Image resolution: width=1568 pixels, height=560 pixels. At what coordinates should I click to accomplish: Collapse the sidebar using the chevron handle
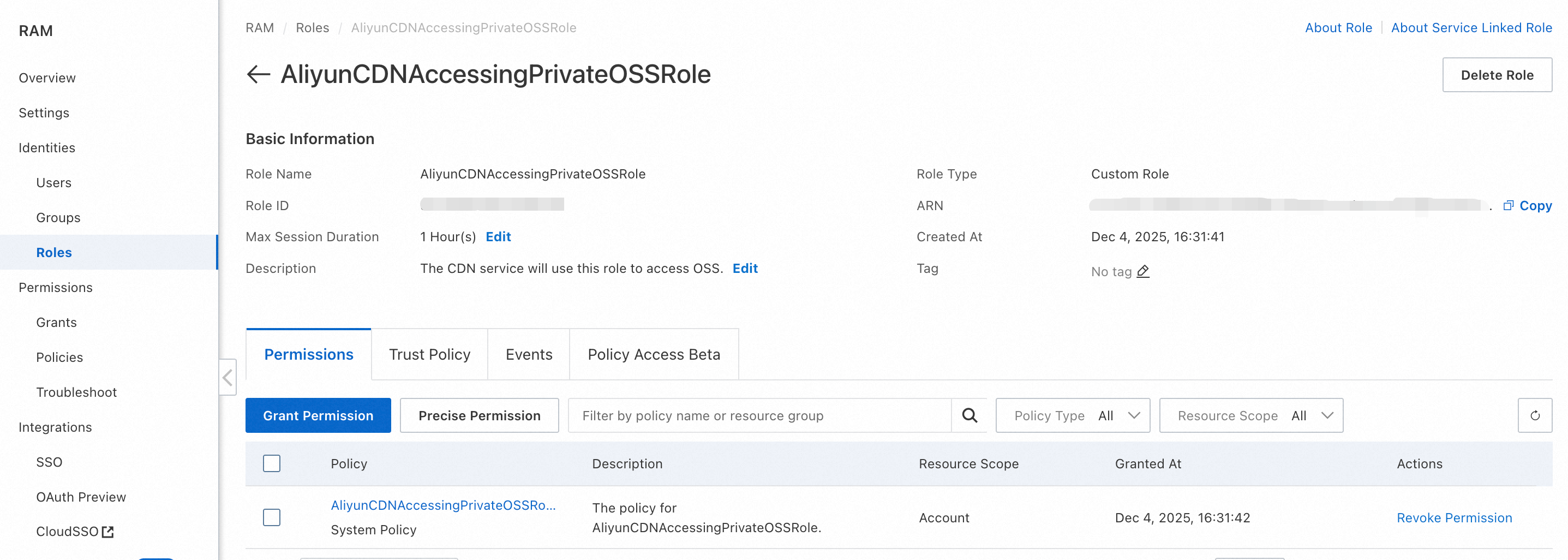point(228,378)
